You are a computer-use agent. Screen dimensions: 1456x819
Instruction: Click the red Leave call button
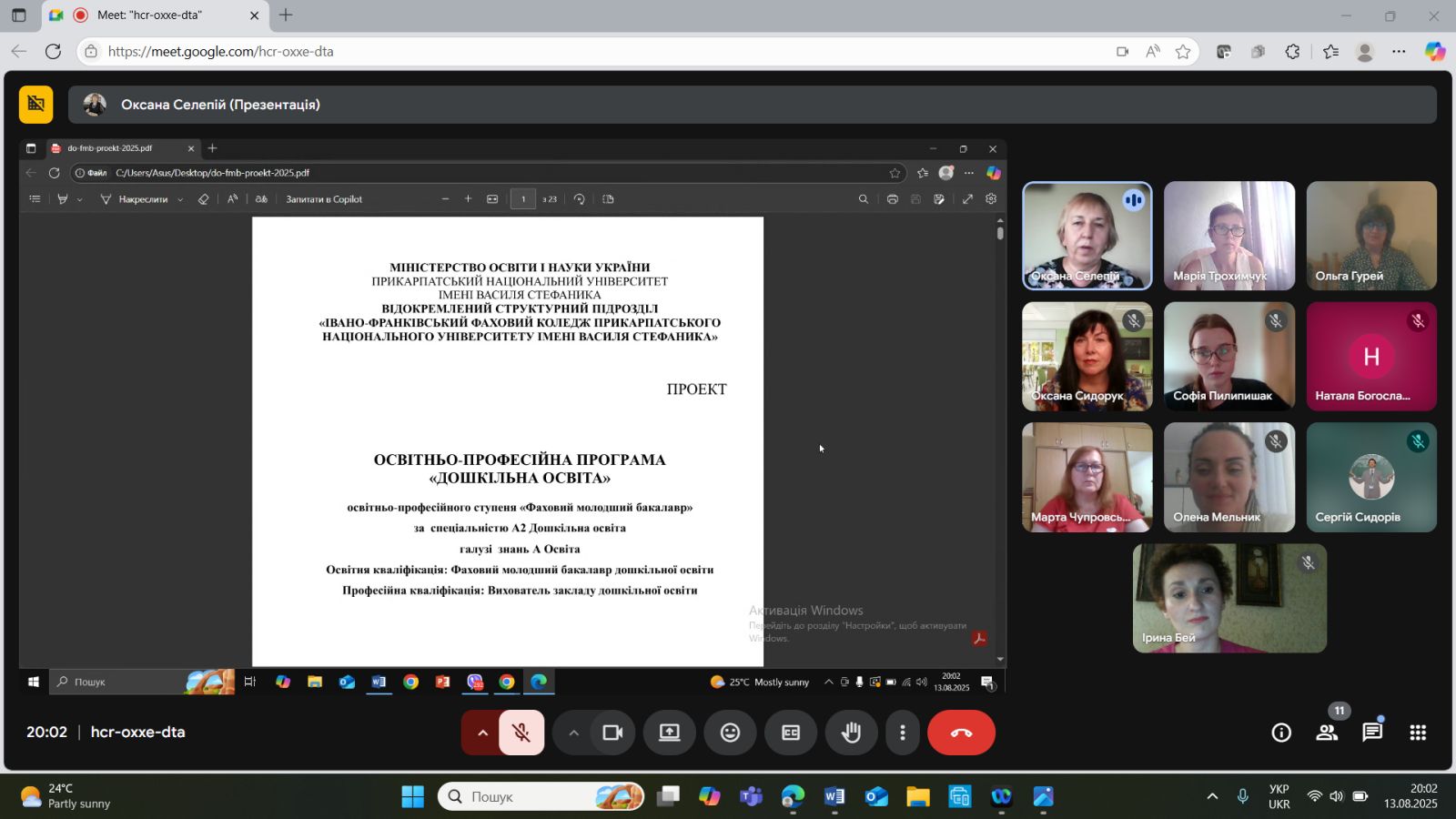point(961,733)
